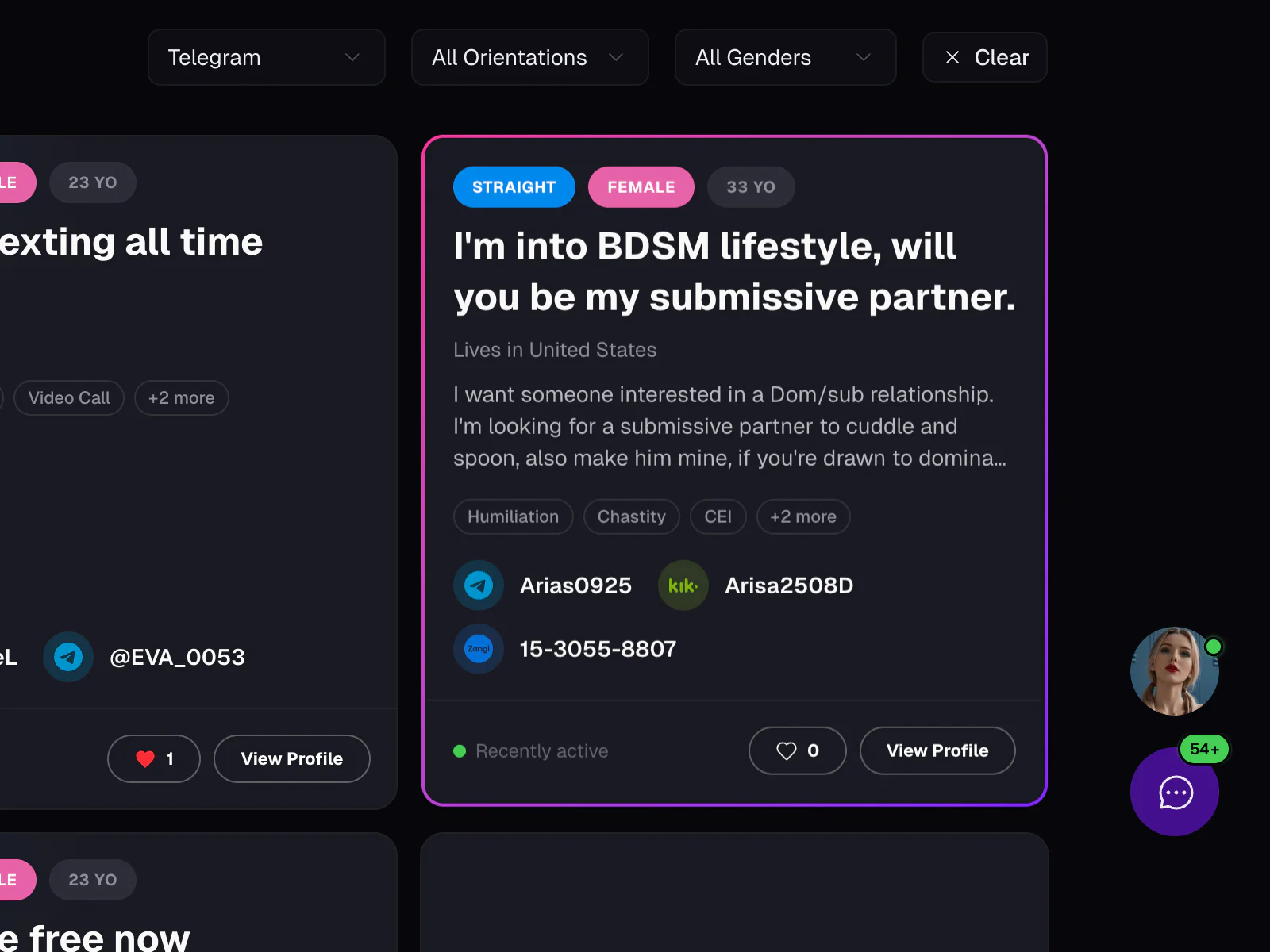Select the FEMALE gender badge

click(641, 187)
